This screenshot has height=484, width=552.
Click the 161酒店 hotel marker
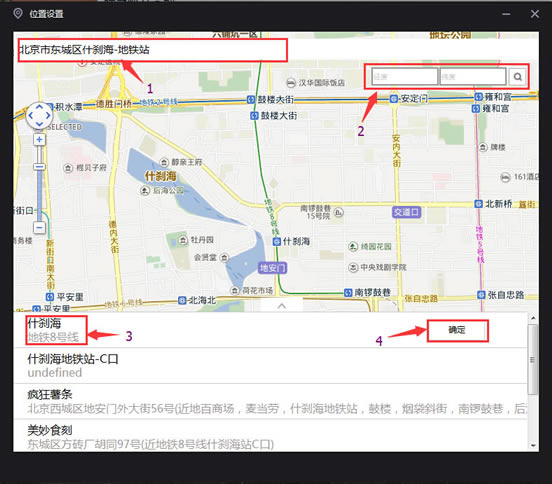click(x=506, y=177)
